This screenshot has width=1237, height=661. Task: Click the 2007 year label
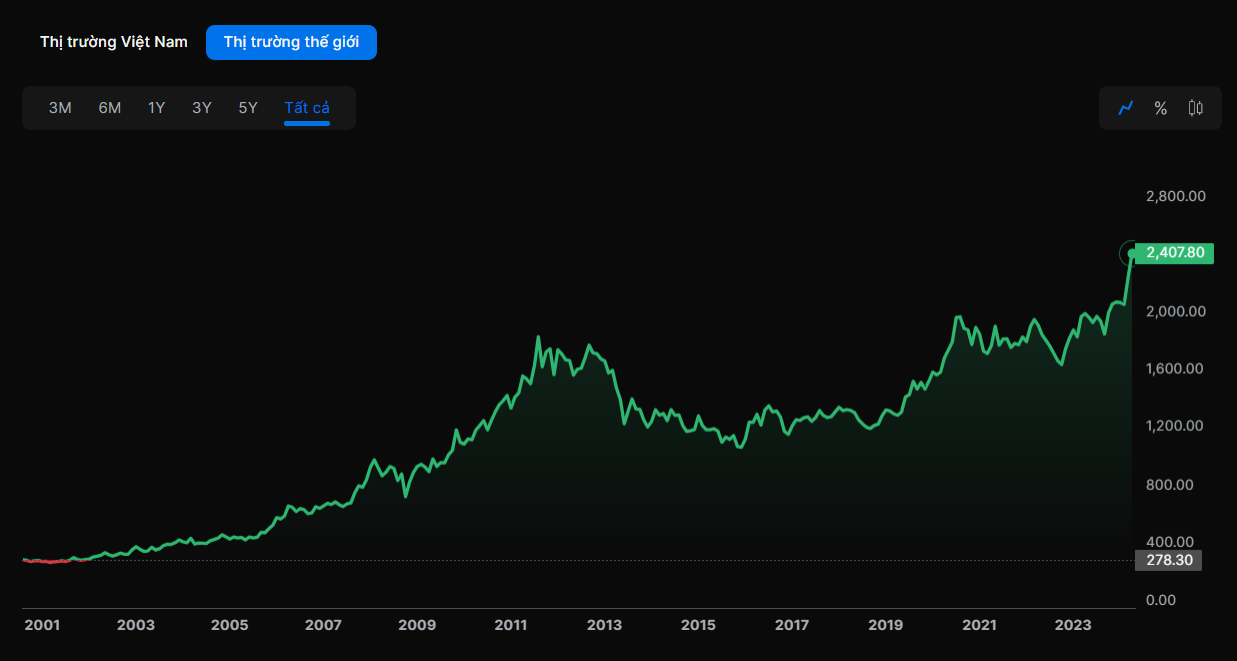pos(323,625)
